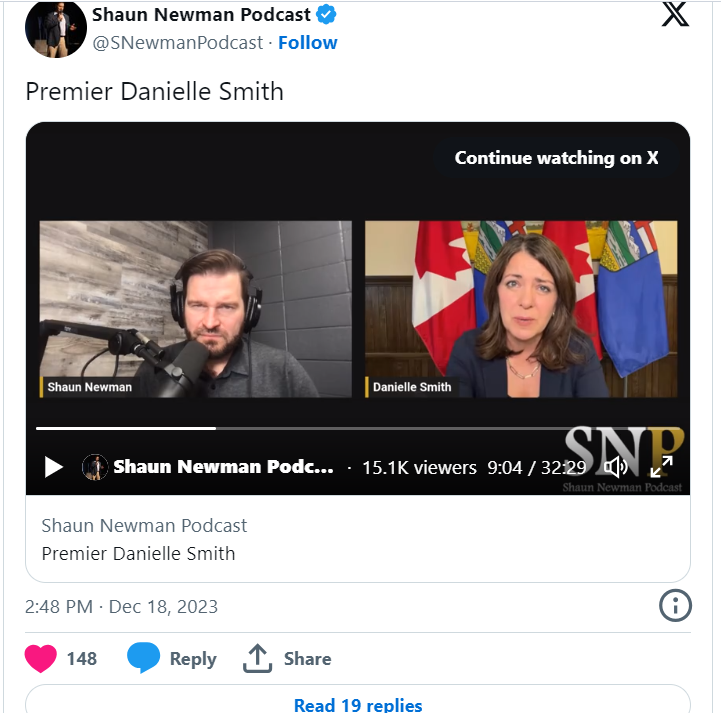Open the Shaun Newman Podcast profile avatar

coord(56,28)
